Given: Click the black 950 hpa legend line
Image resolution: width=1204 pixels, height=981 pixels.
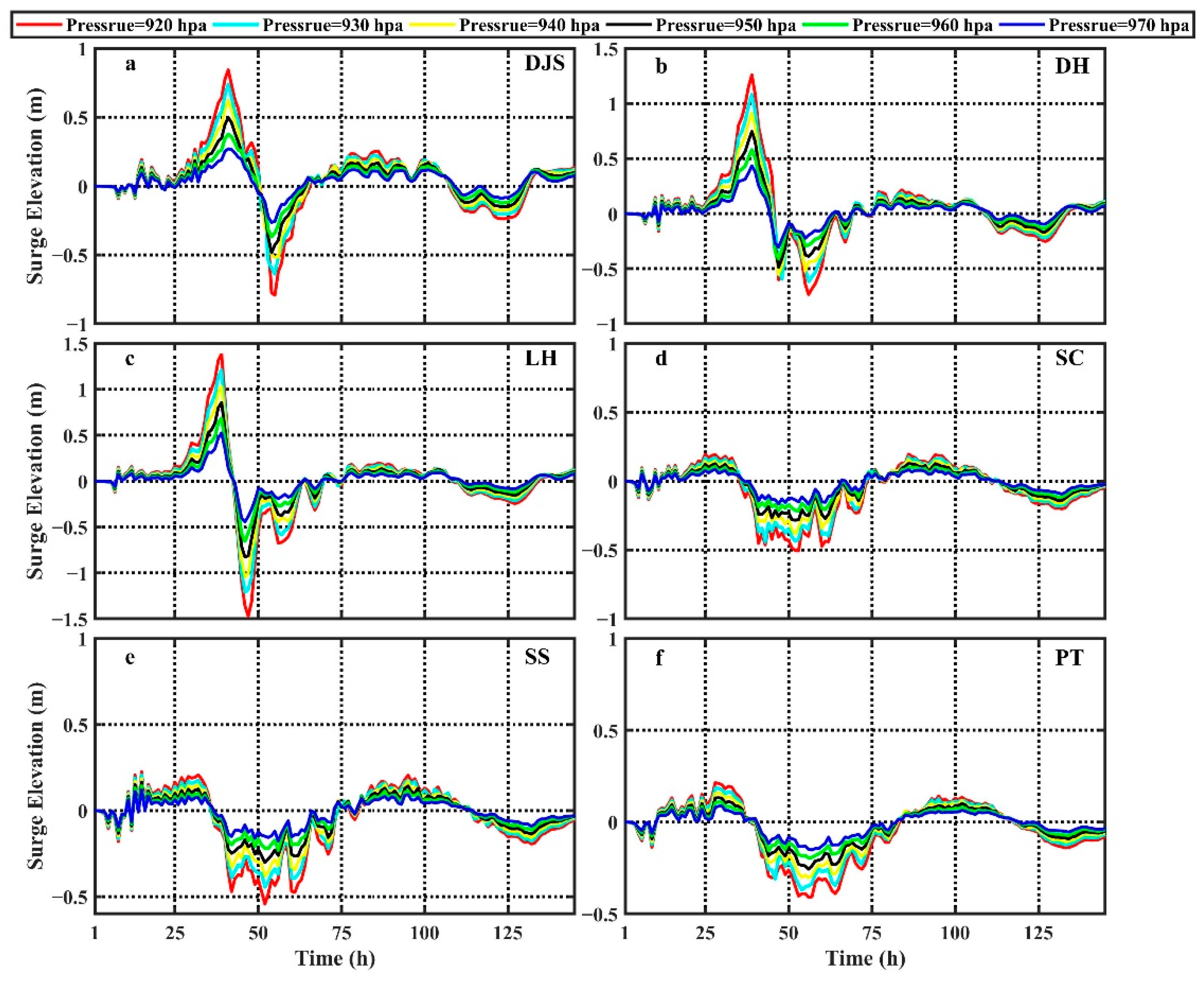Looking at the screenshot, I should [x=629, y=24].
